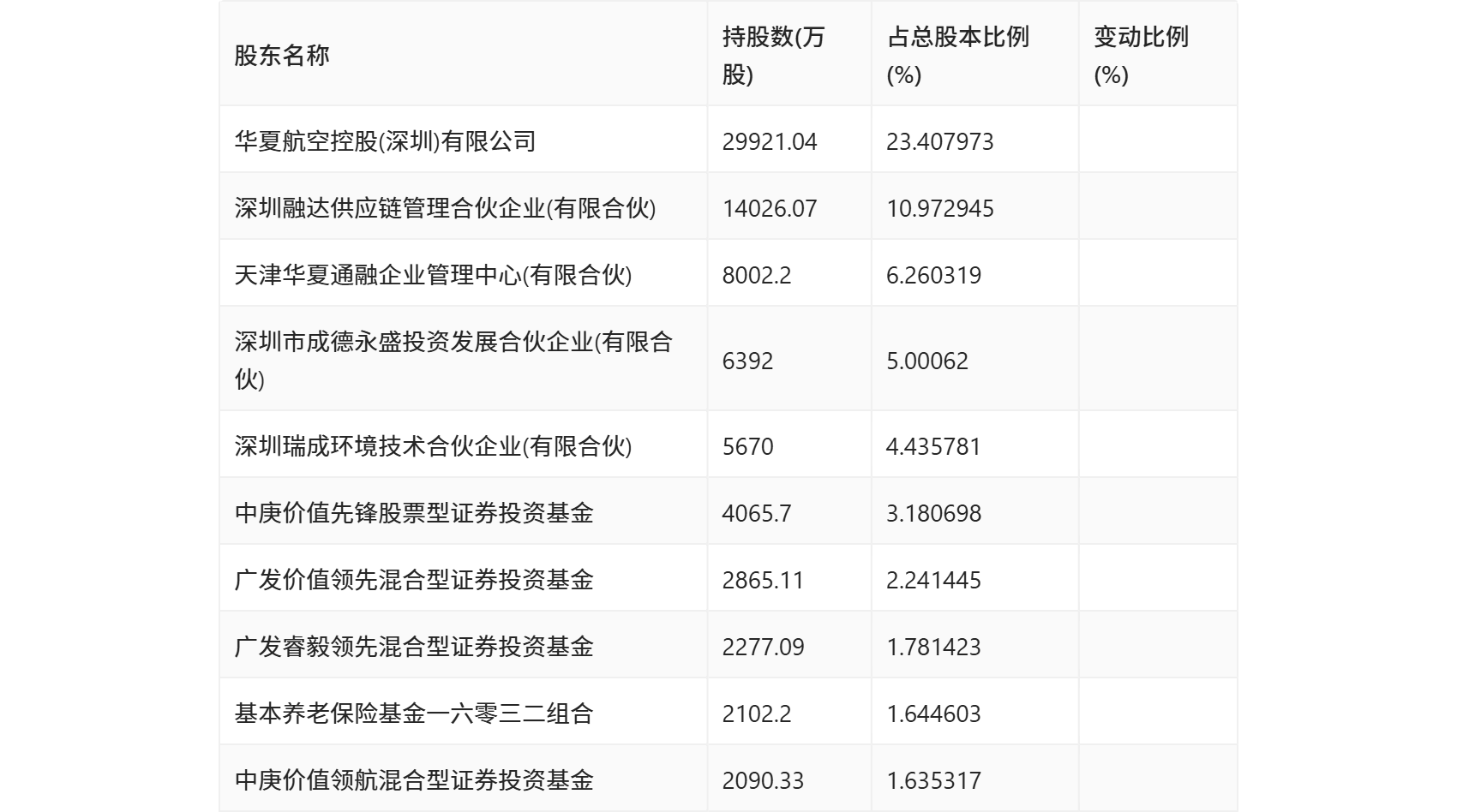This screenshot has width=1457, height=812.
Task: Select the value 2102.2
Action: 757,713
